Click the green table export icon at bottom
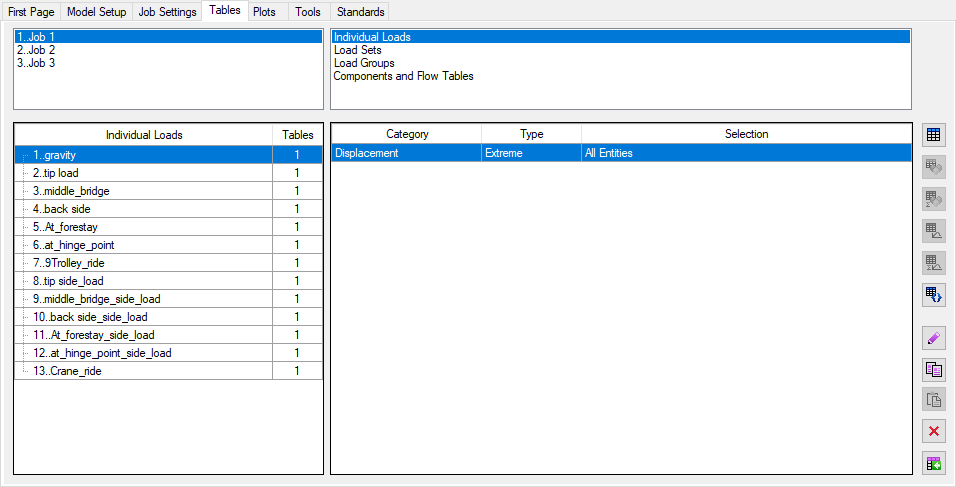The image size is (956, 487). click(934, 463)
